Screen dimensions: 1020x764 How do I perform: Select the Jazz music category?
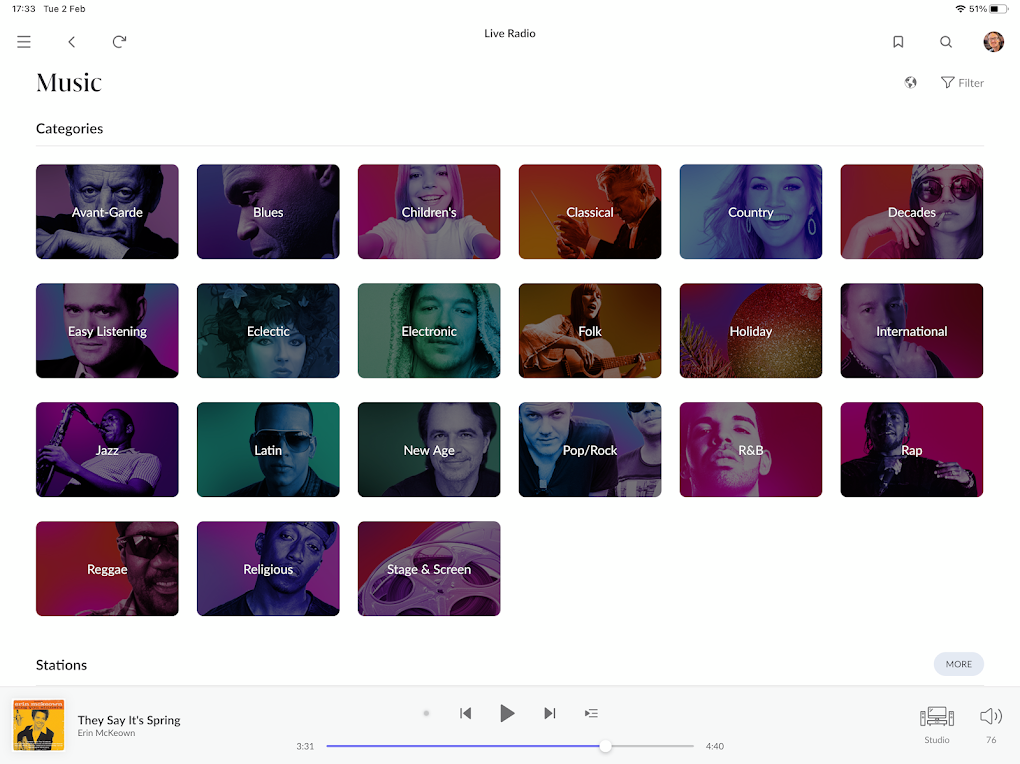tap(107, 450)
